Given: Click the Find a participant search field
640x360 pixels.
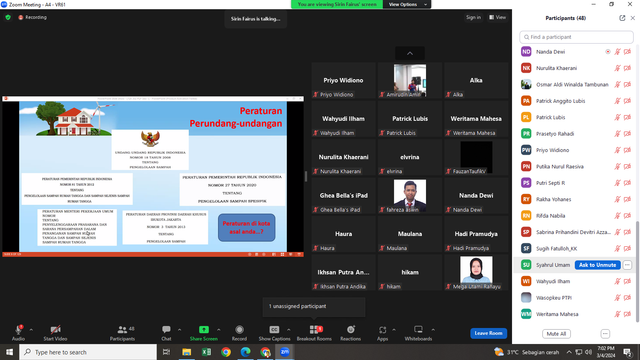Looking at the screenshot, I should [576, 37].
